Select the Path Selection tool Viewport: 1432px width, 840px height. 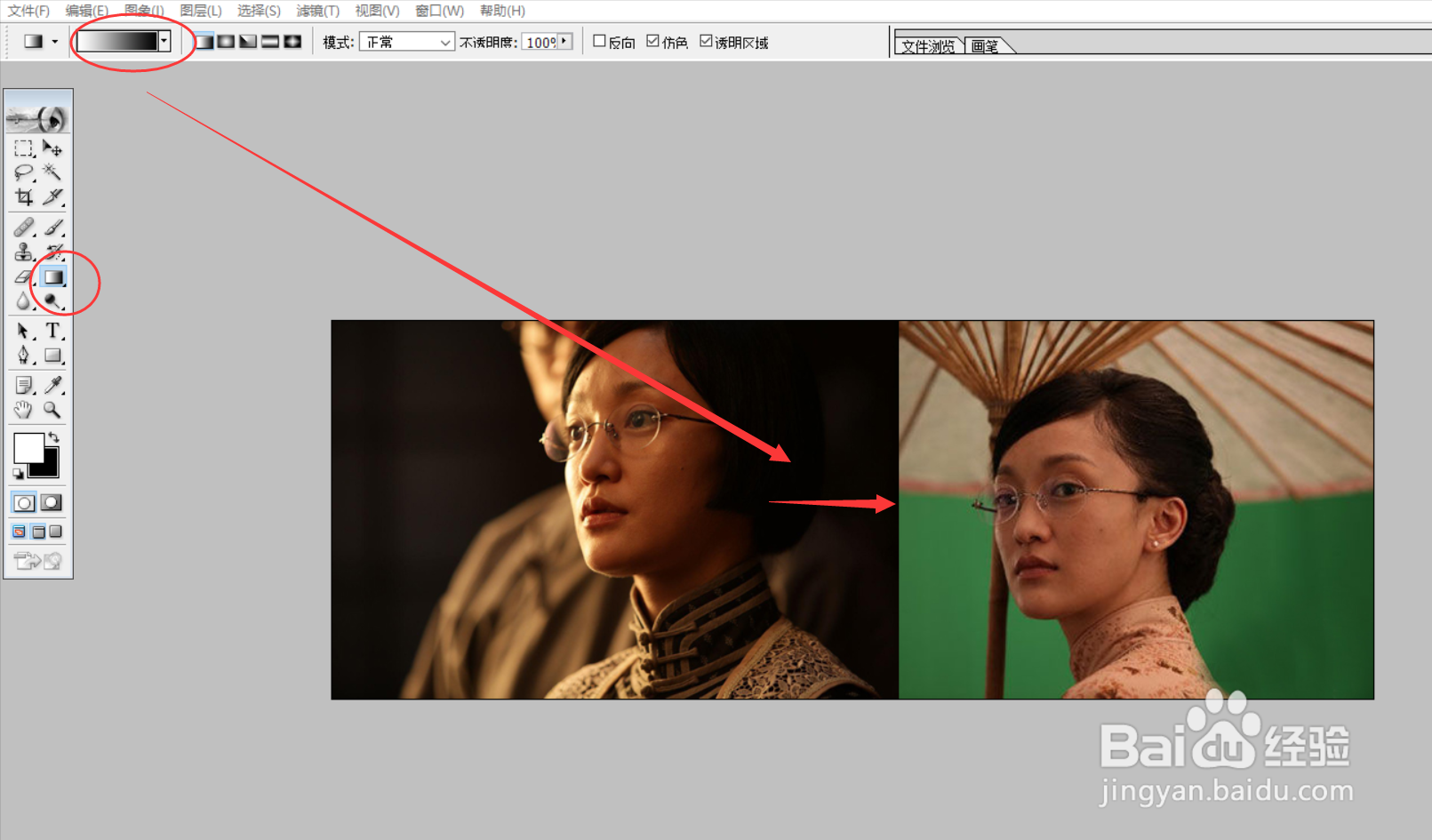pos(24,332)
